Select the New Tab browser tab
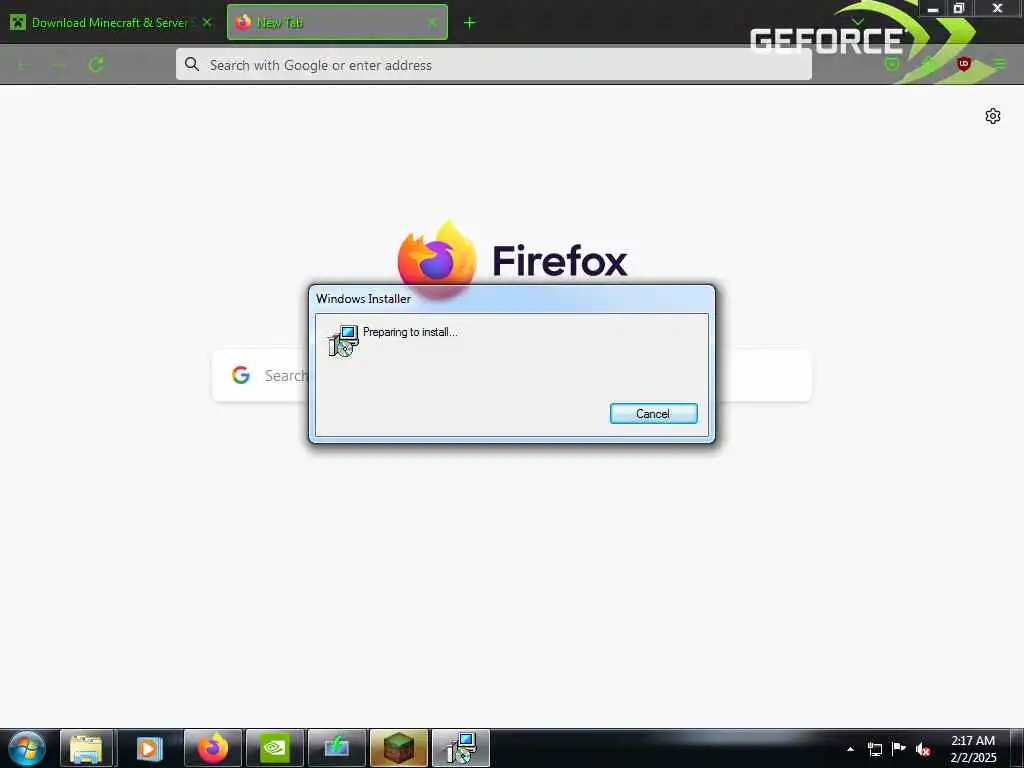This screenshot has width=1024, height=768. (x=337, y=23)
